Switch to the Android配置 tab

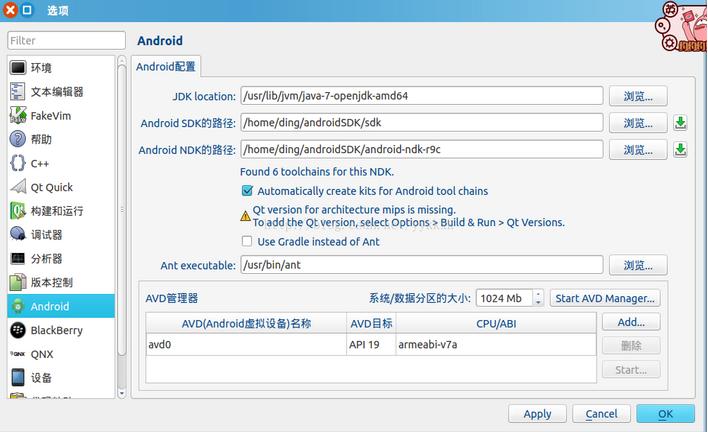(x=166, y=67)
